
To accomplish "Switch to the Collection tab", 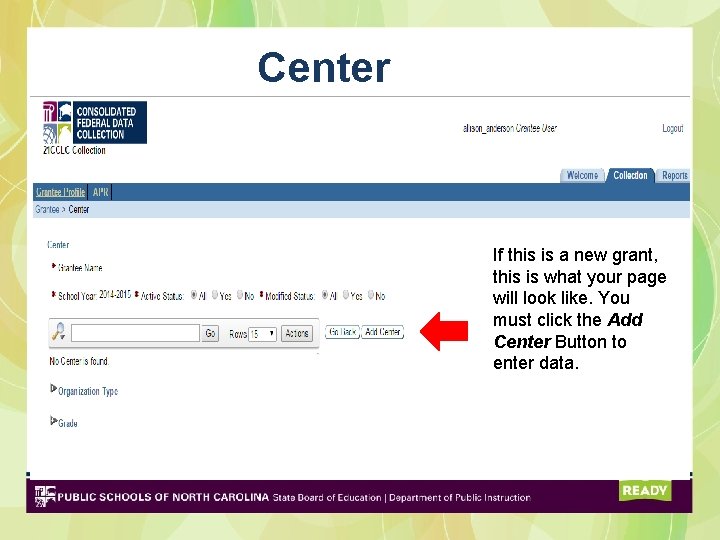I will (630, 175).
